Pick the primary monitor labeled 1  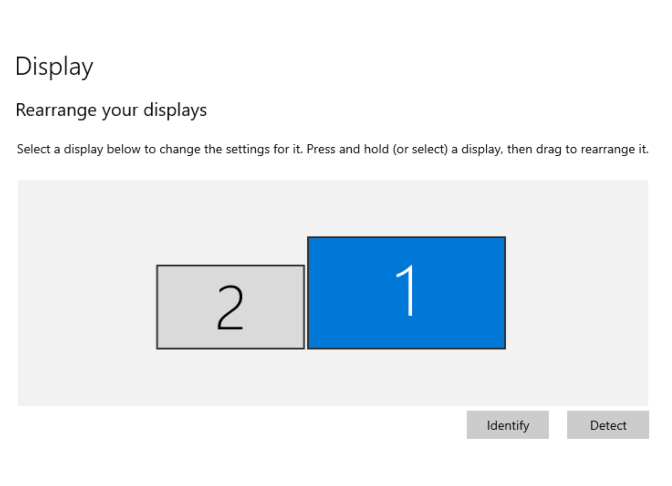pyautogui.click(x=406, y=293)
